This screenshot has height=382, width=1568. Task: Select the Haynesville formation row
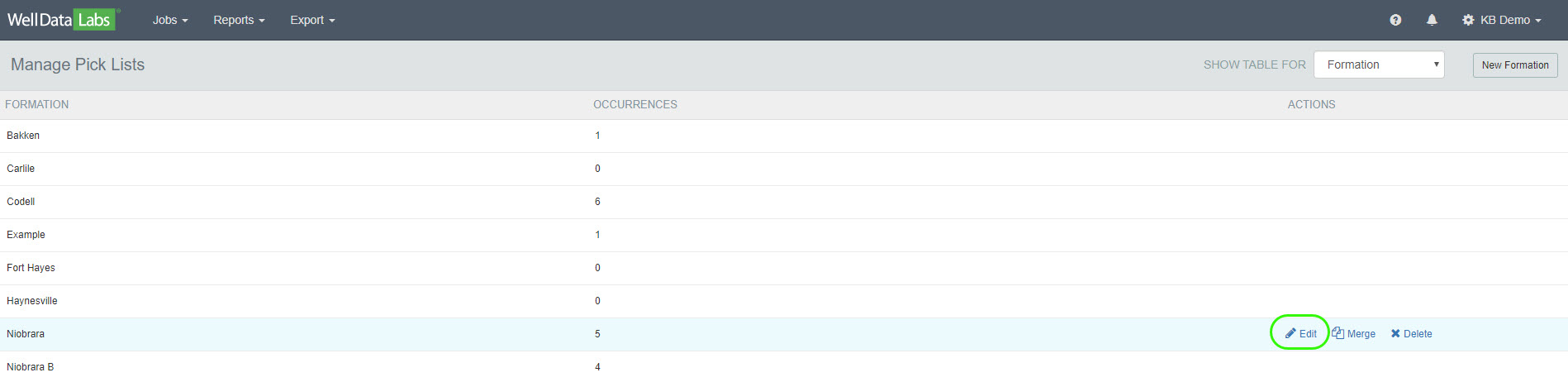32,301
